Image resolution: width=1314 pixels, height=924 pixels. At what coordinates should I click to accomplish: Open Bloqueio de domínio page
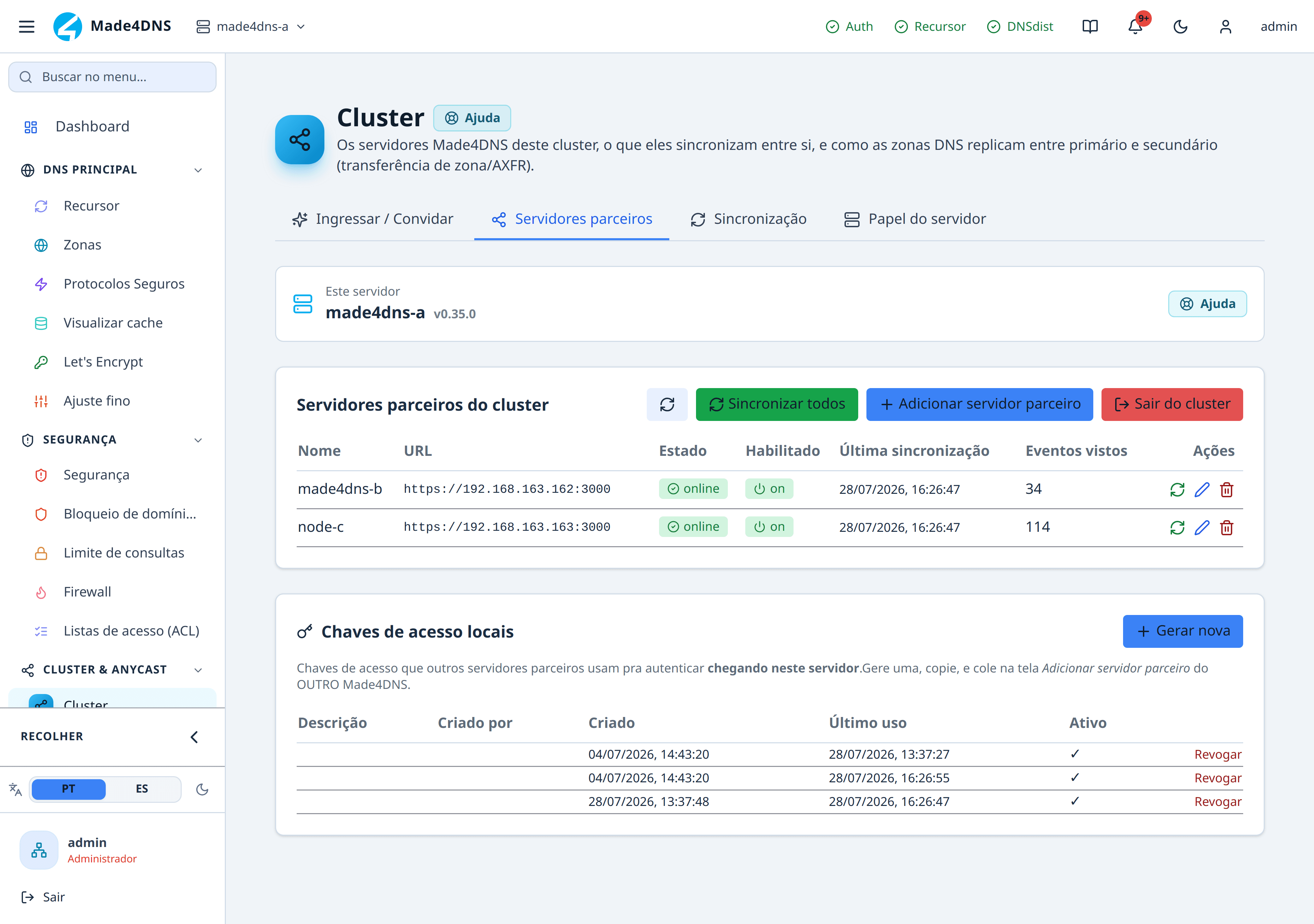coord(112,514)
